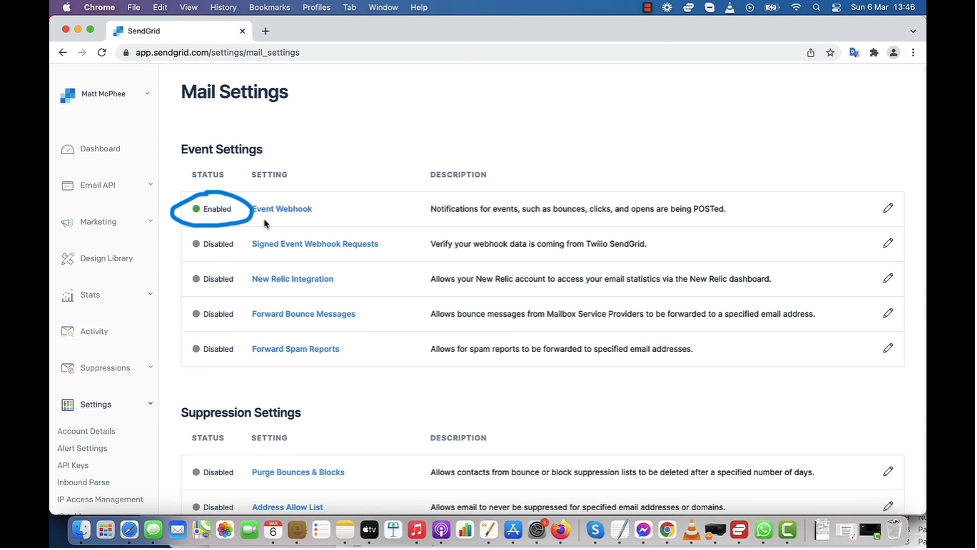Go back with browser back arrow
This screenshot has height=550, width=977.
[x=62, y=53]
